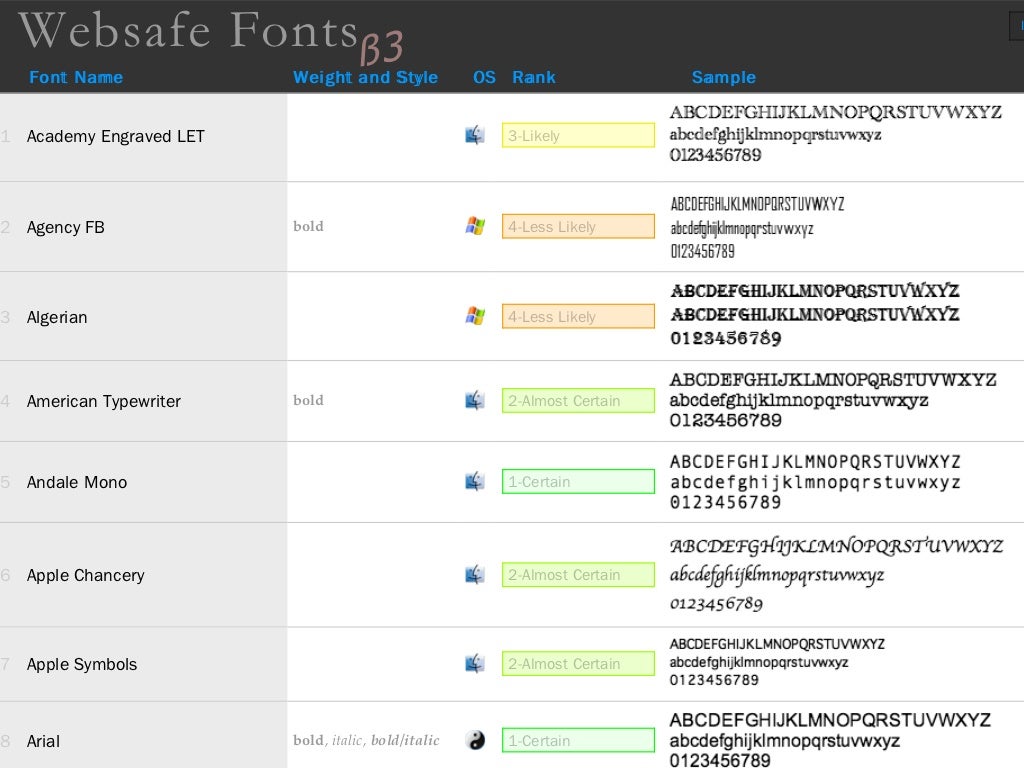Click the OS column header
The height and width of the screenshot is (768, 1024).
coord(484,77)
